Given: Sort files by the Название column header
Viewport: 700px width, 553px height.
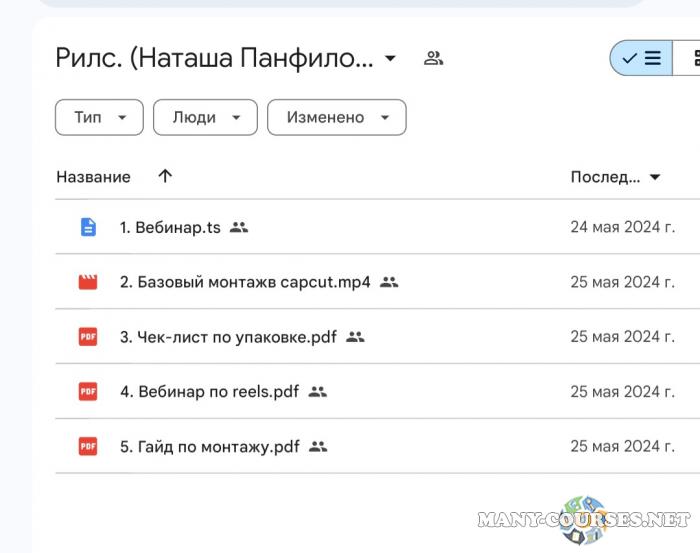Looking at the screenshot, I should 93,177.
